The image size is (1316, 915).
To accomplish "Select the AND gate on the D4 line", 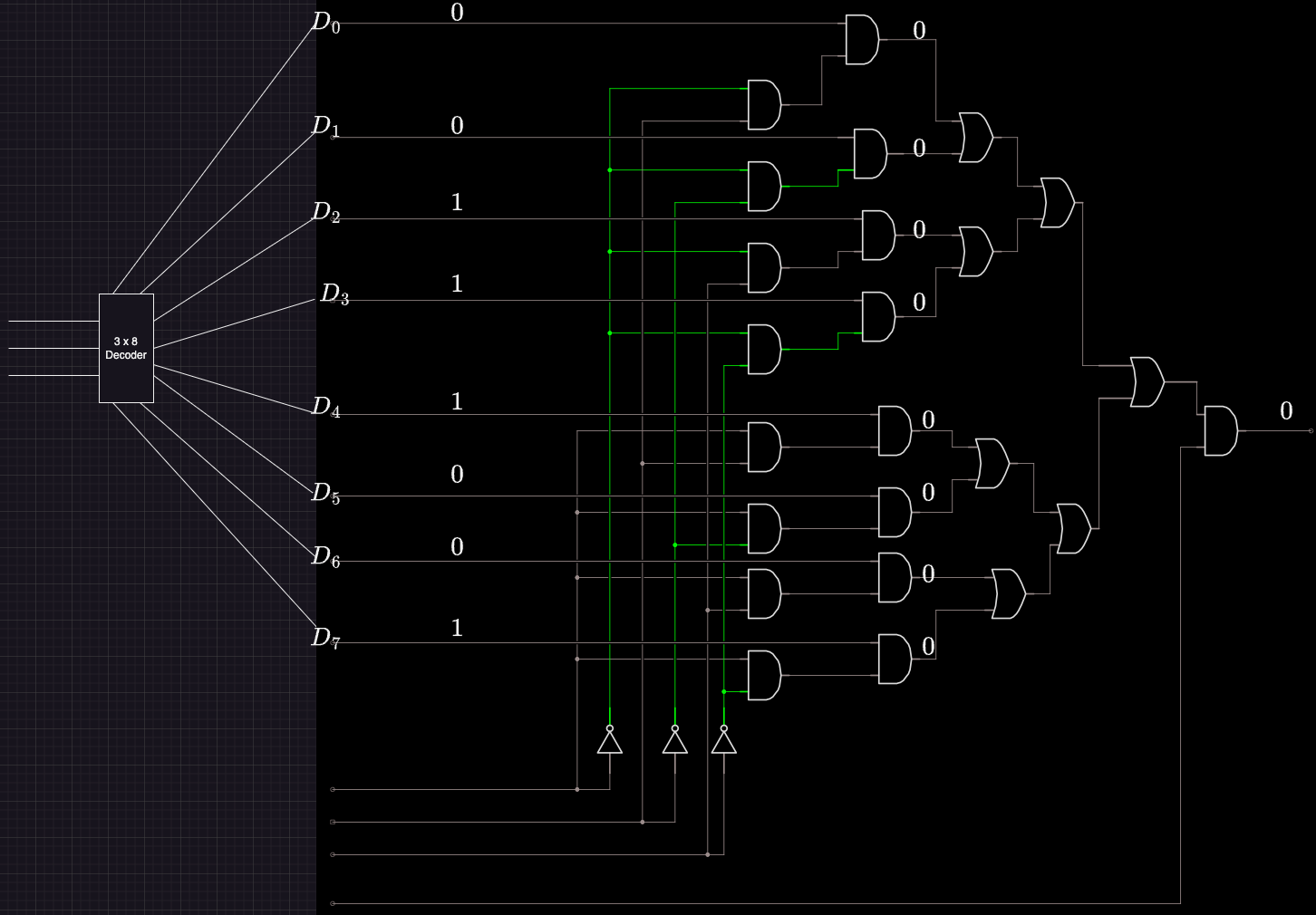I will pos(895,431).
